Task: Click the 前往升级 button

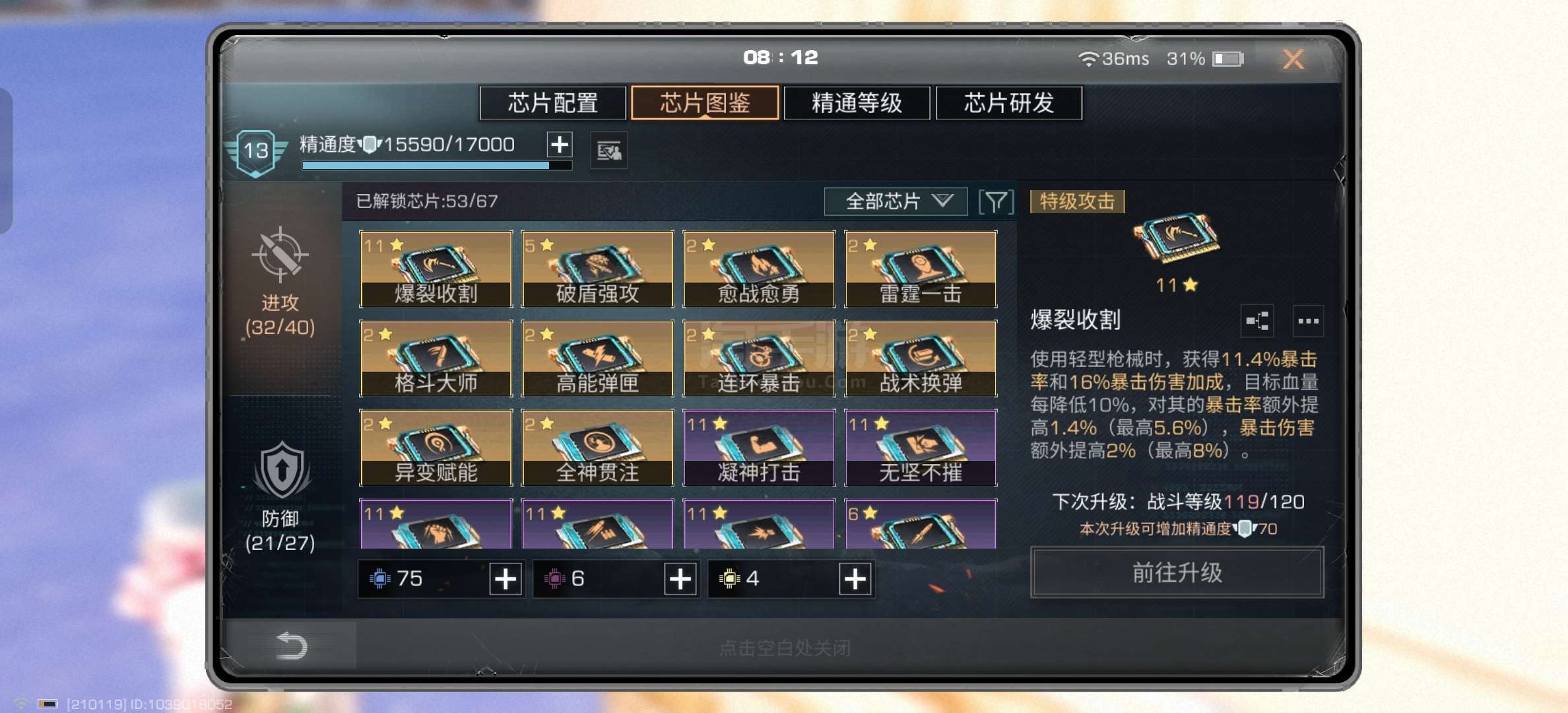Action: point(1177,572)
